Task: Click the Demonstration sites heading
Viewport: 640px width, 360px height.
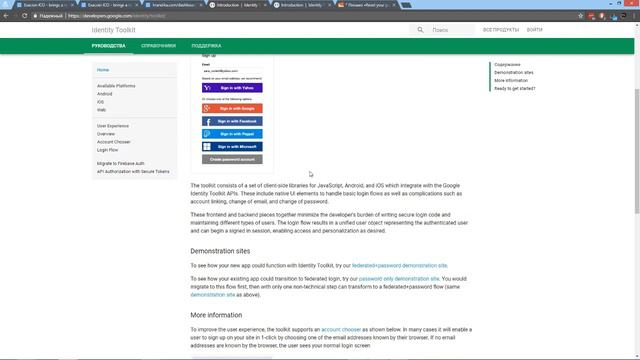Action: [220, 251]
